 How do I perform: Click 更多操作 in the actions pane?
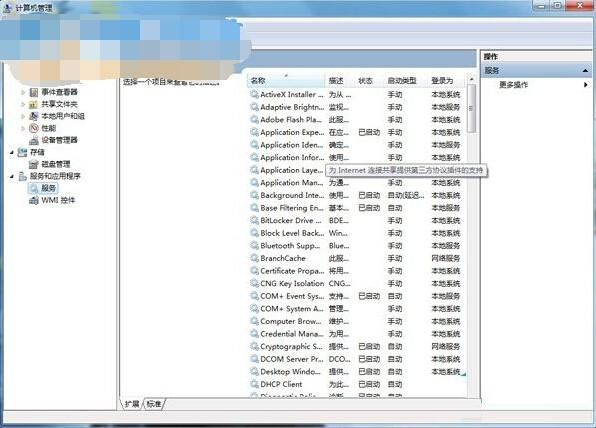[x=513, y=84]
